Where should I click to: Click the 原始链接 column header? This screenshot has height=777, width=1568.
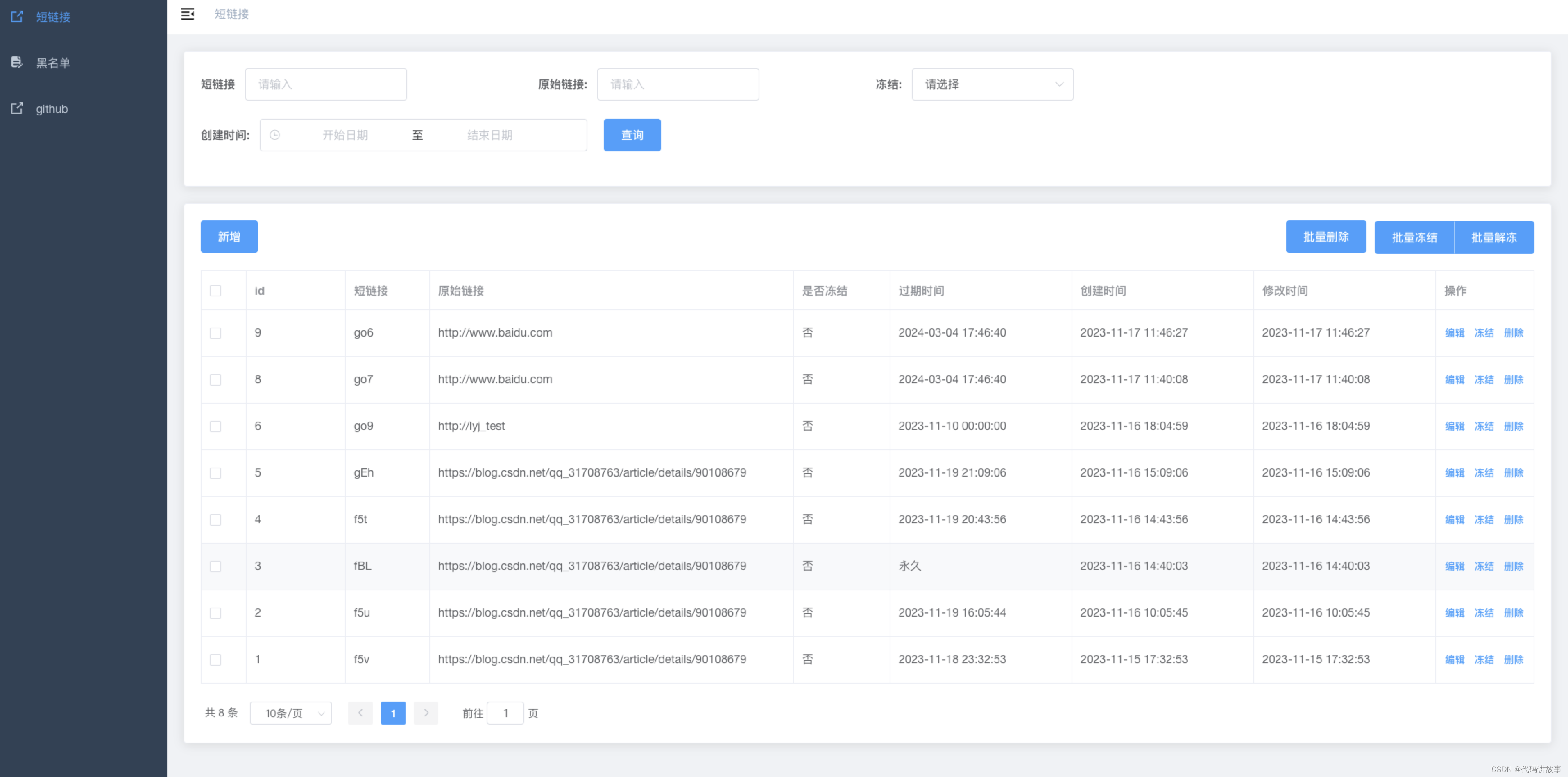[461, 291]
